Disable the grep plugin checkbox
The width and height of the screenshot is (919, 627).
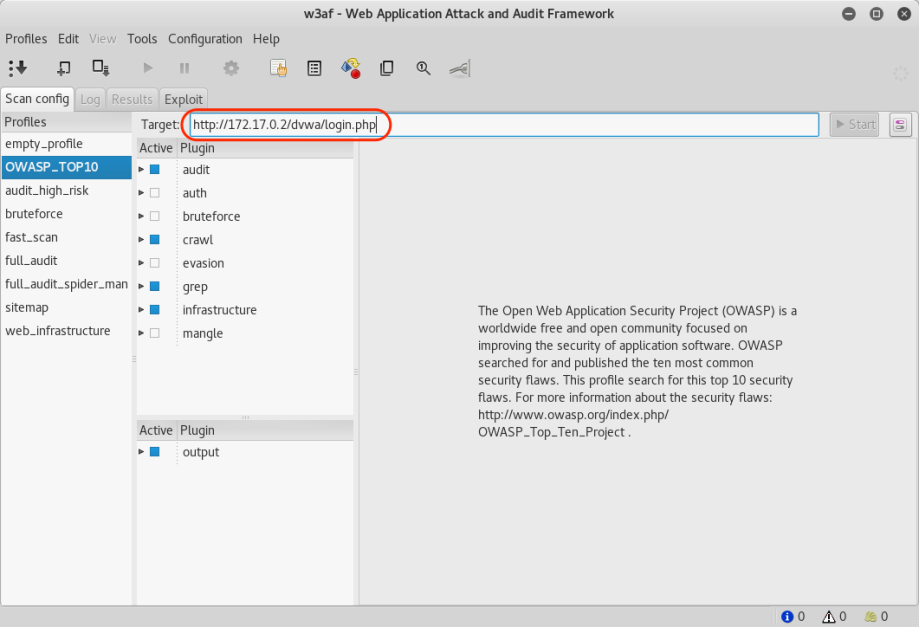pos(155,286)
